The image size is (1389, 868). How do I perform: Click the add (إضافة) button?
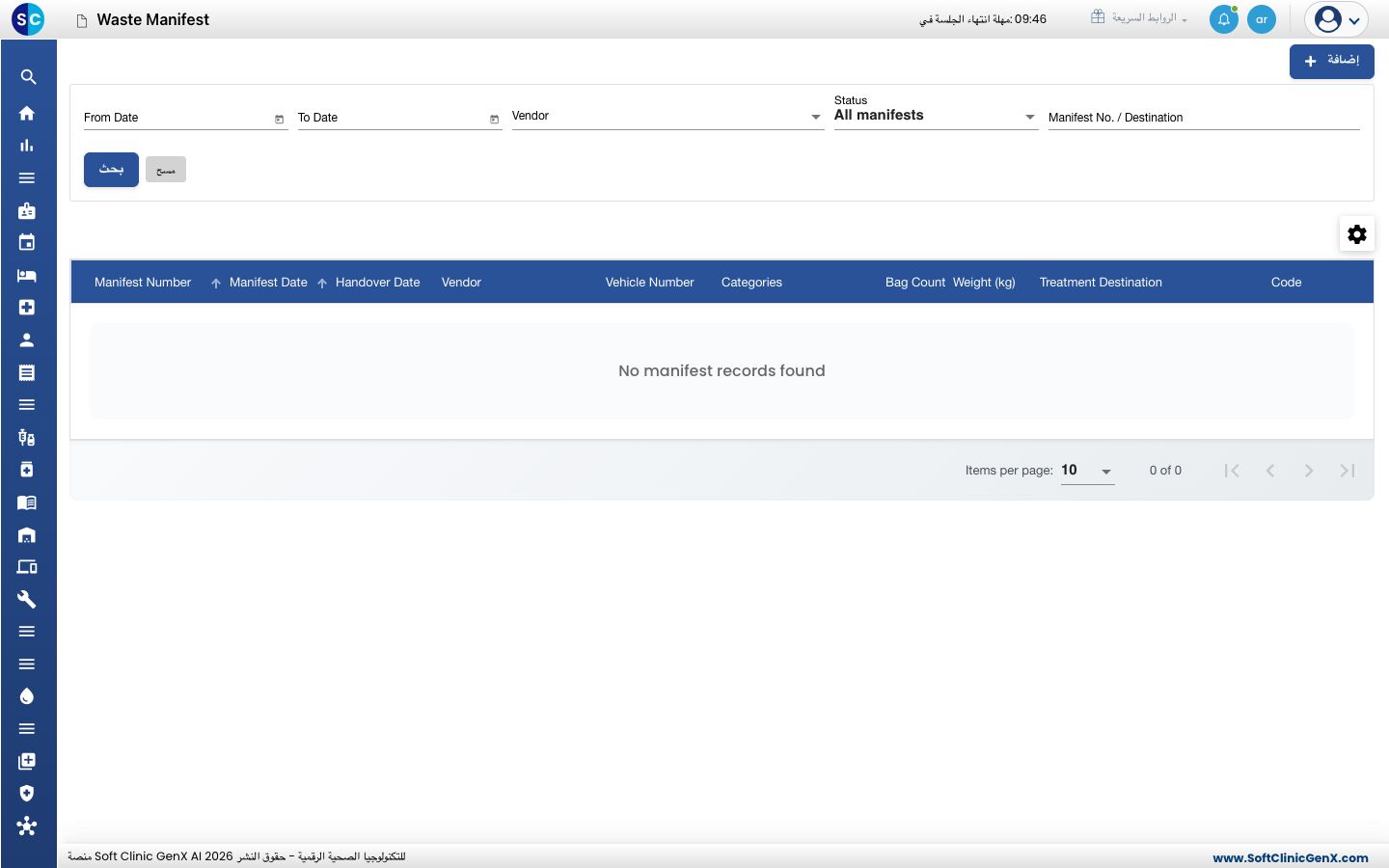click(1332, 62)
